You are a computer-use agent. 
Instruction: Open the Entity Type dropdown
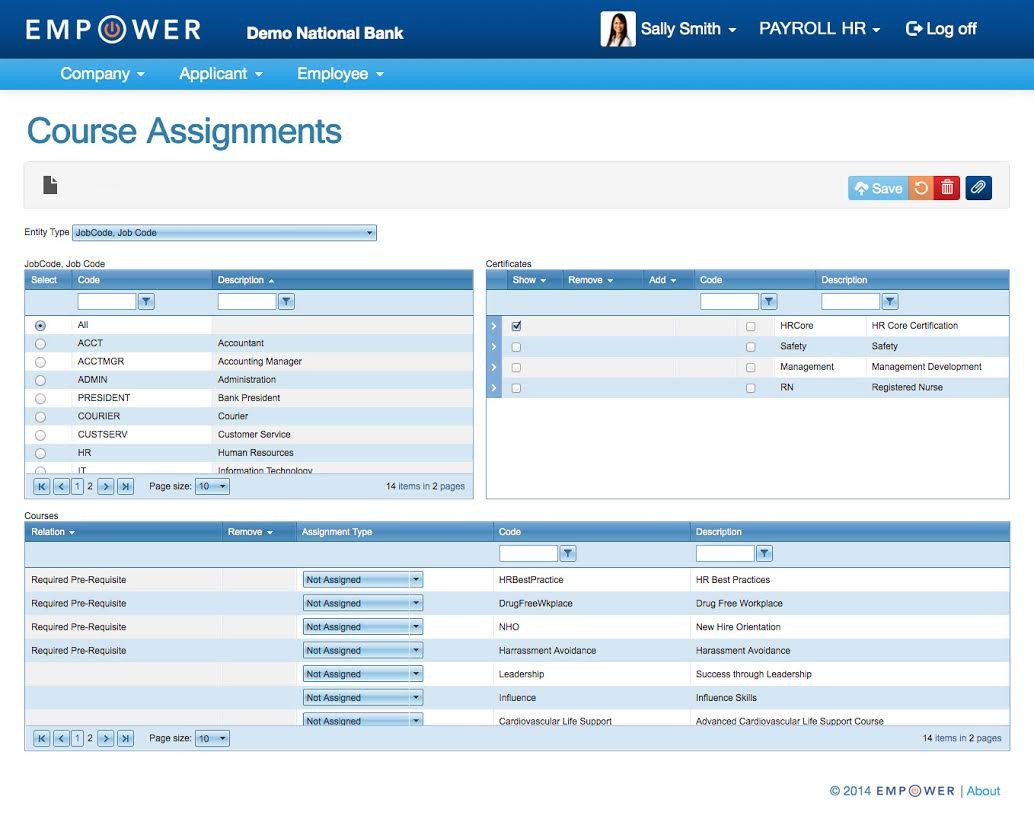click(224, 233)
